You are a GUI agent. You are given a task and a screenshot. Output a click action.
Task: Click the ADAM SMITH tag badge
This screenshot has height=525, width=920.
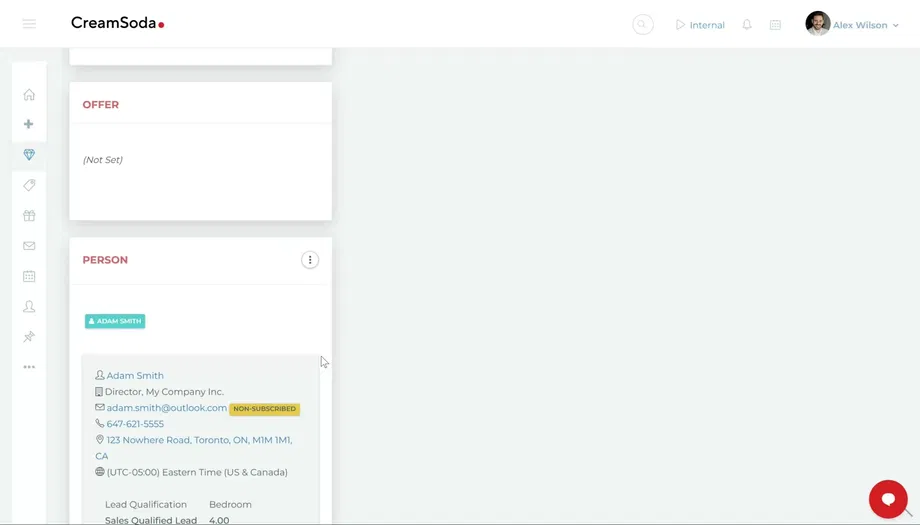115,321
